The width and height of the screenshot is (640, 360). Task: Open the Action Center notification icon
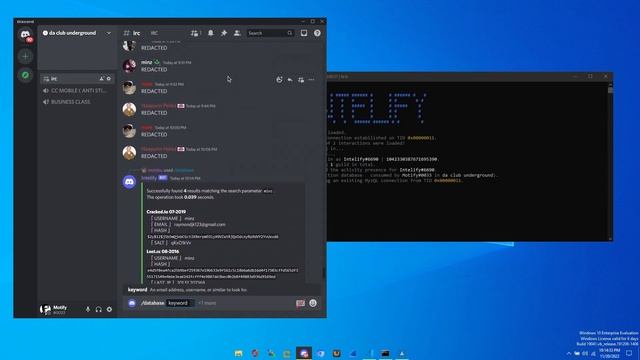tap(629, 353)
